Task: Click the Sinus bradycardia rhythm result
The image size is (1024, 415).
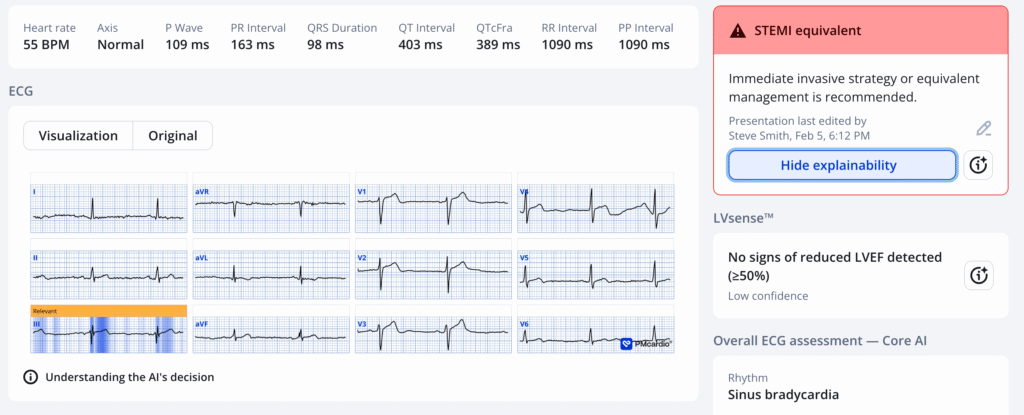Action: pyautogui.click(x=783, y=394)
